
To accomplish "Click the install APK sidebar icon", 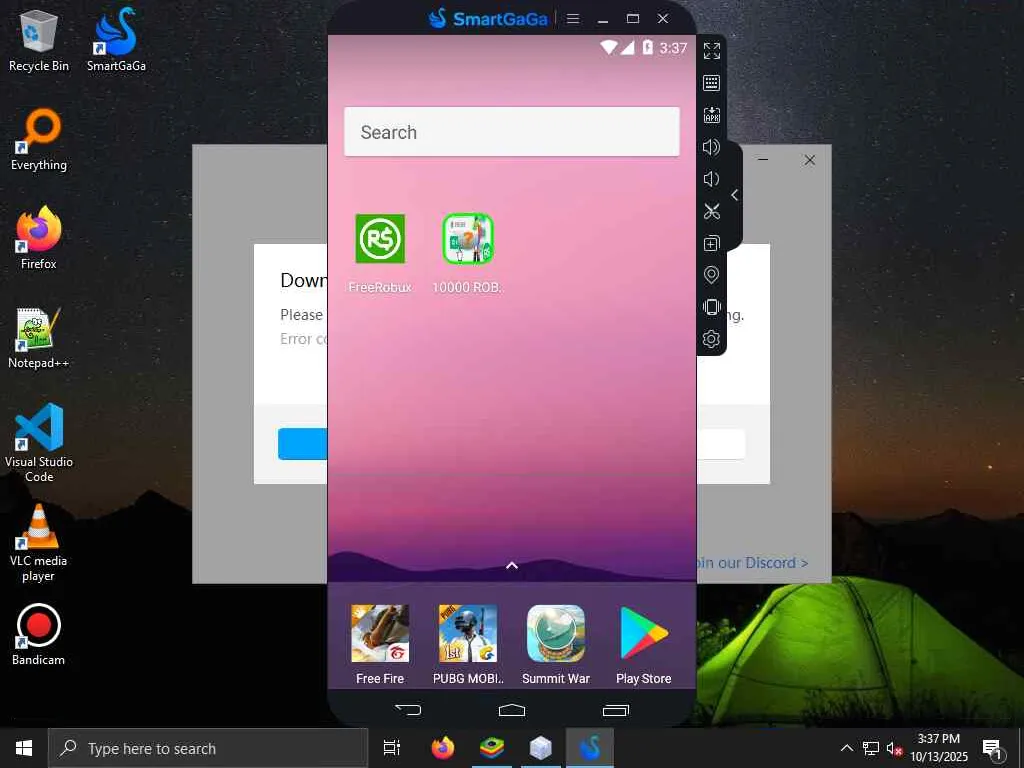I will coord(712,115).
